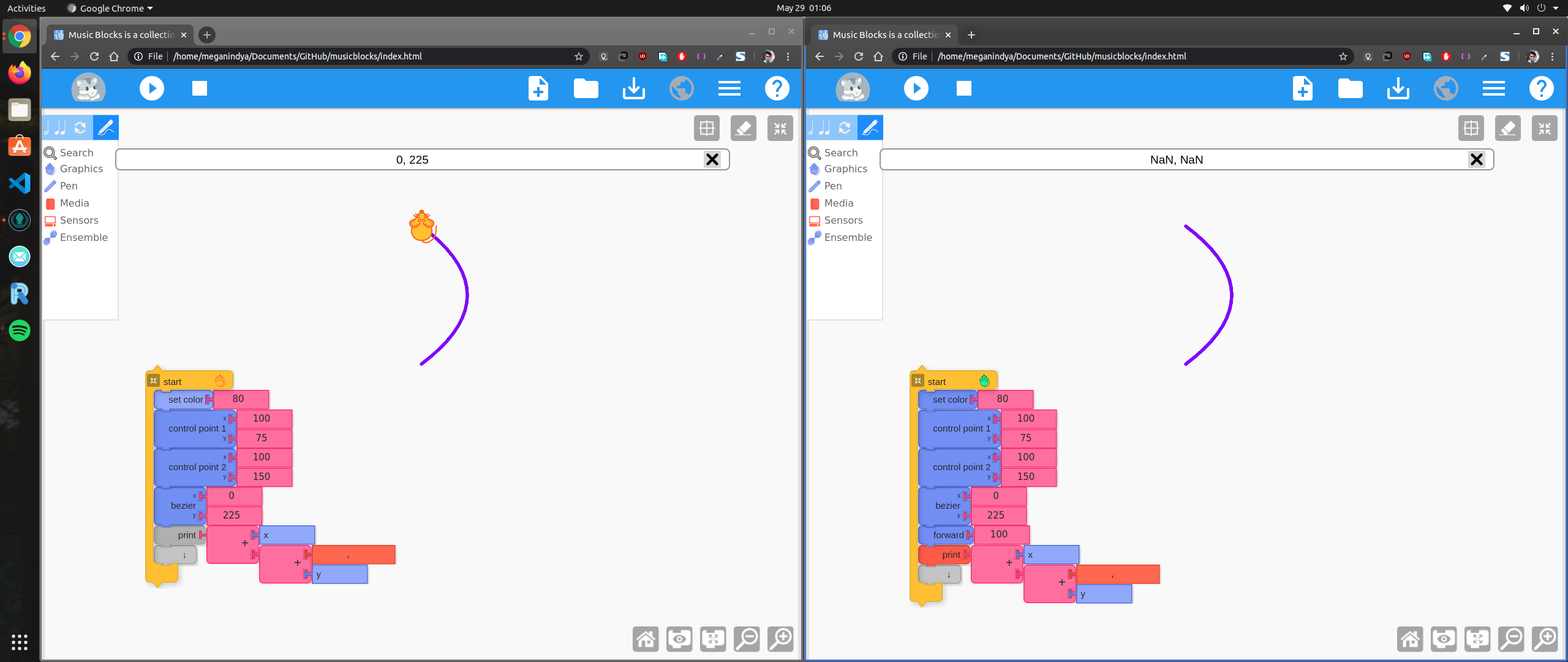Toggle Cartesian grid icon in left window
The image size is (1568, 662).
click(706, 128)
